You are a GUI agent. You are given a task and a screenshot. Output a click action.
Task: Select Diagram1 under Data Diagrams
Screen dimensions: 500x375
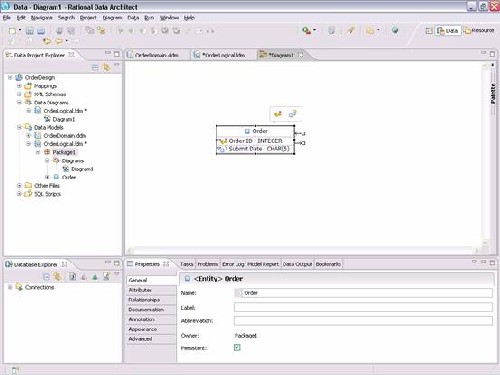(63, 119)
